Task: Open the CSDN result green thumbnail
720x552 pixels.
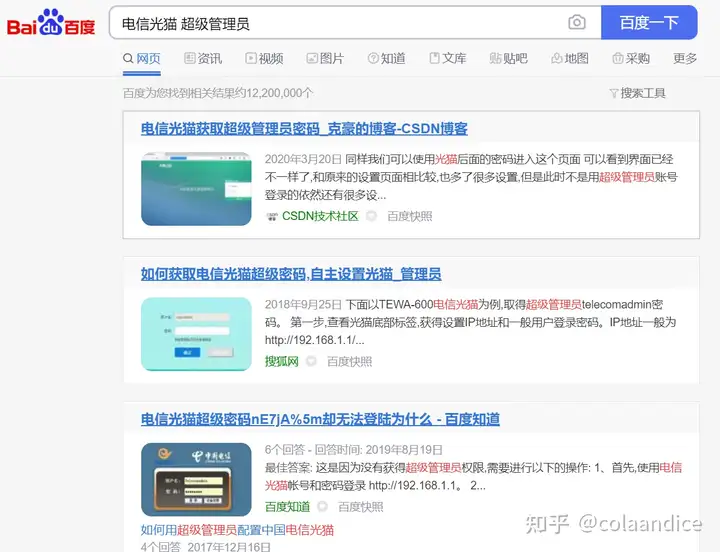Action: tap(197, 189)
